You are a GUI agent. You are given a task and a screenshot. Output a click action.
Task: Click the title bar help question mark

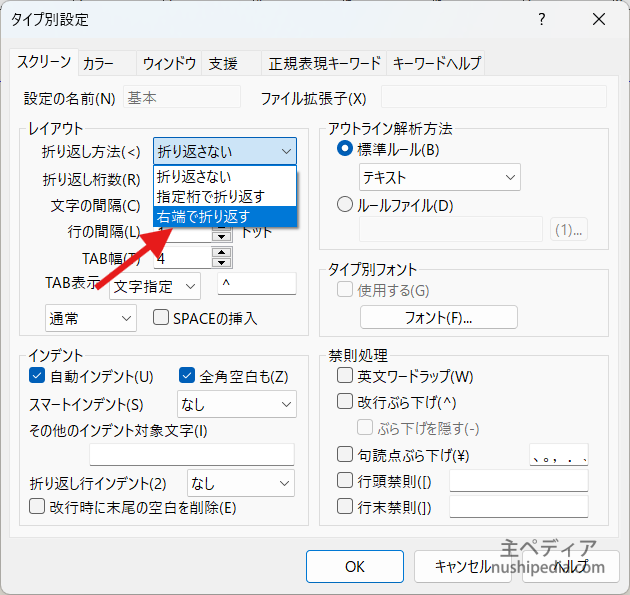coord(541,19)
